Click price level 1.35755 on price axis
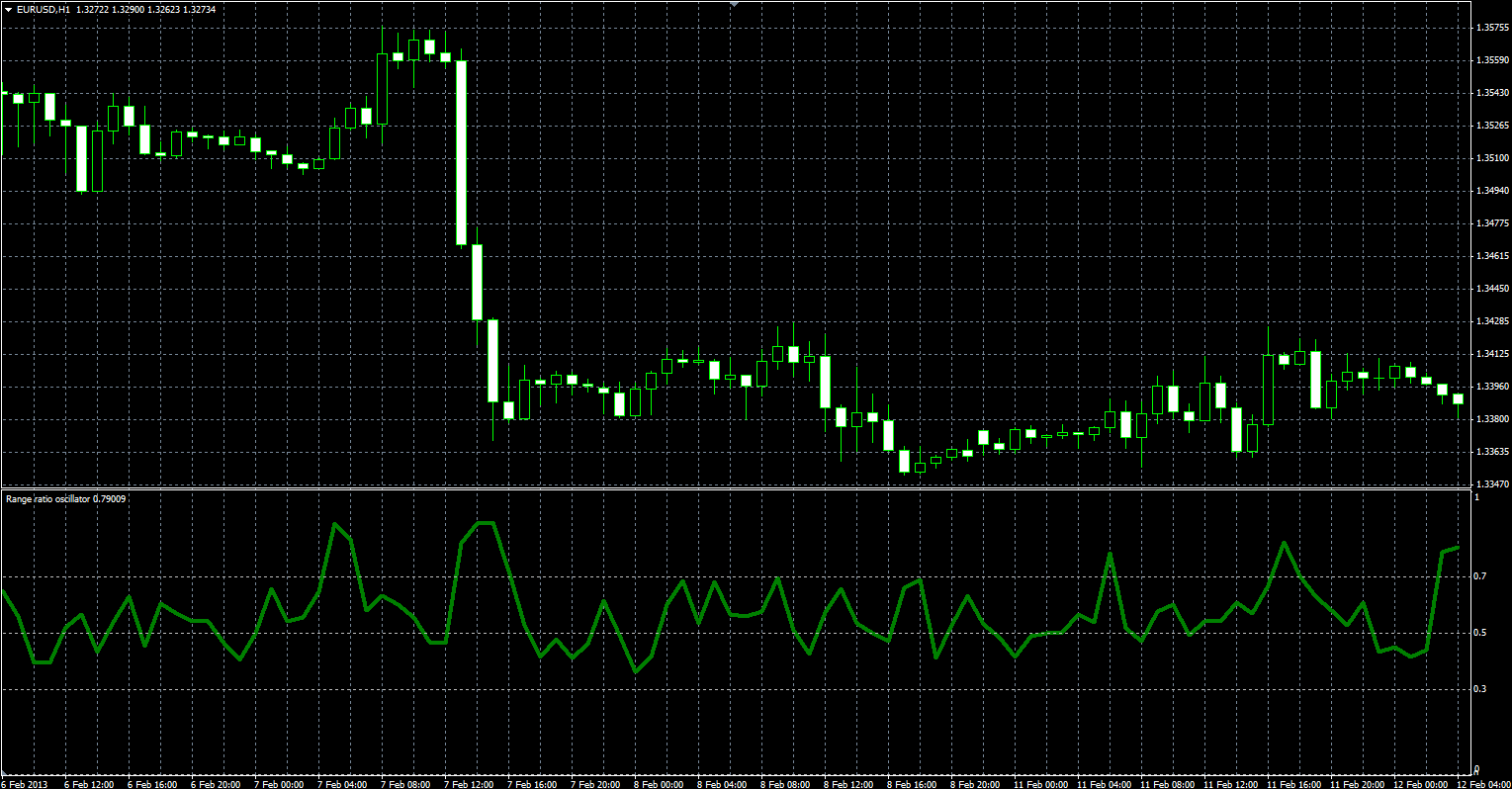The image size is (1512, 789). point(1491,28)
